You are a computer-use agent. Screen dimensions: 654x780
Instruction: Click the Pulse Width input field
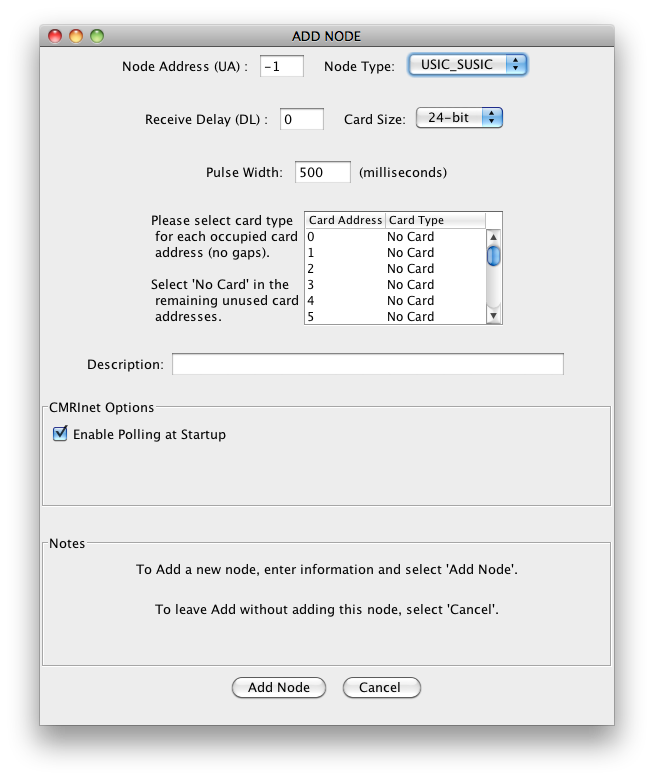322,172
